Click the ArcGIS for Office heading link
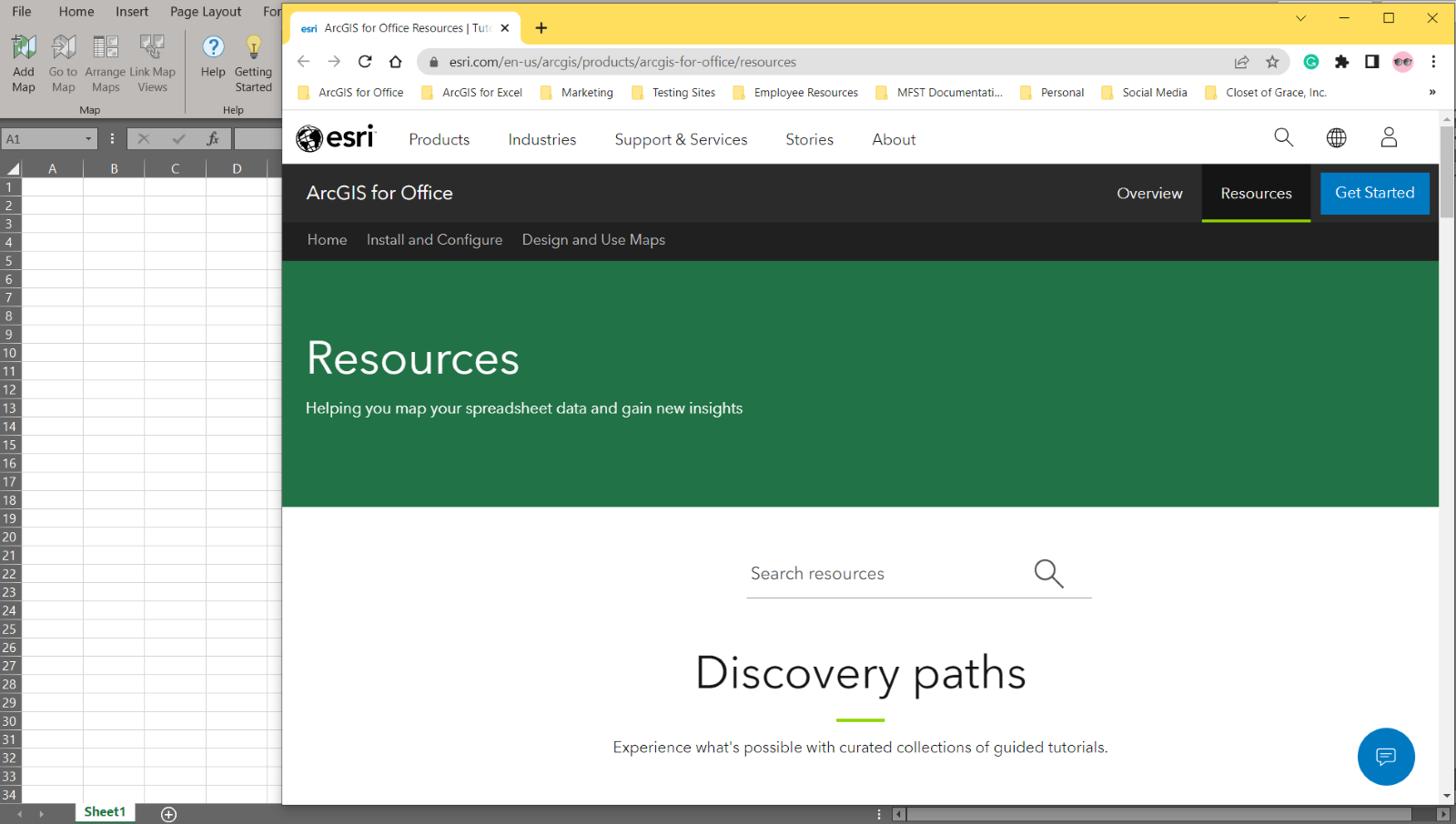 379,193
